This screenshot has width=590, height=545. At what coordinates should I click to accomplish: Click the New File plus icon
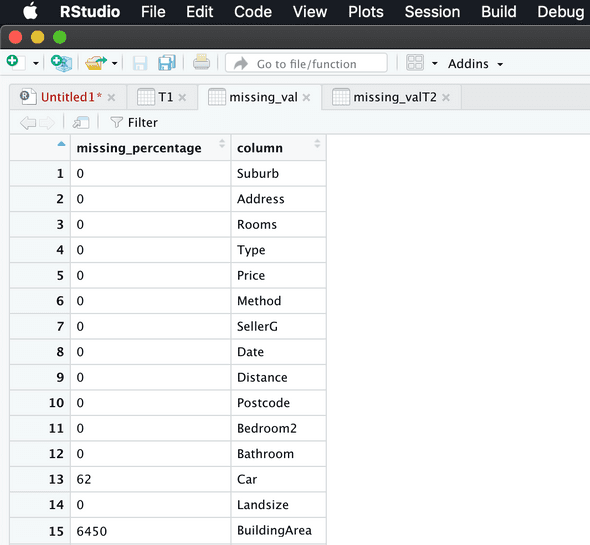tap(15, 62)
